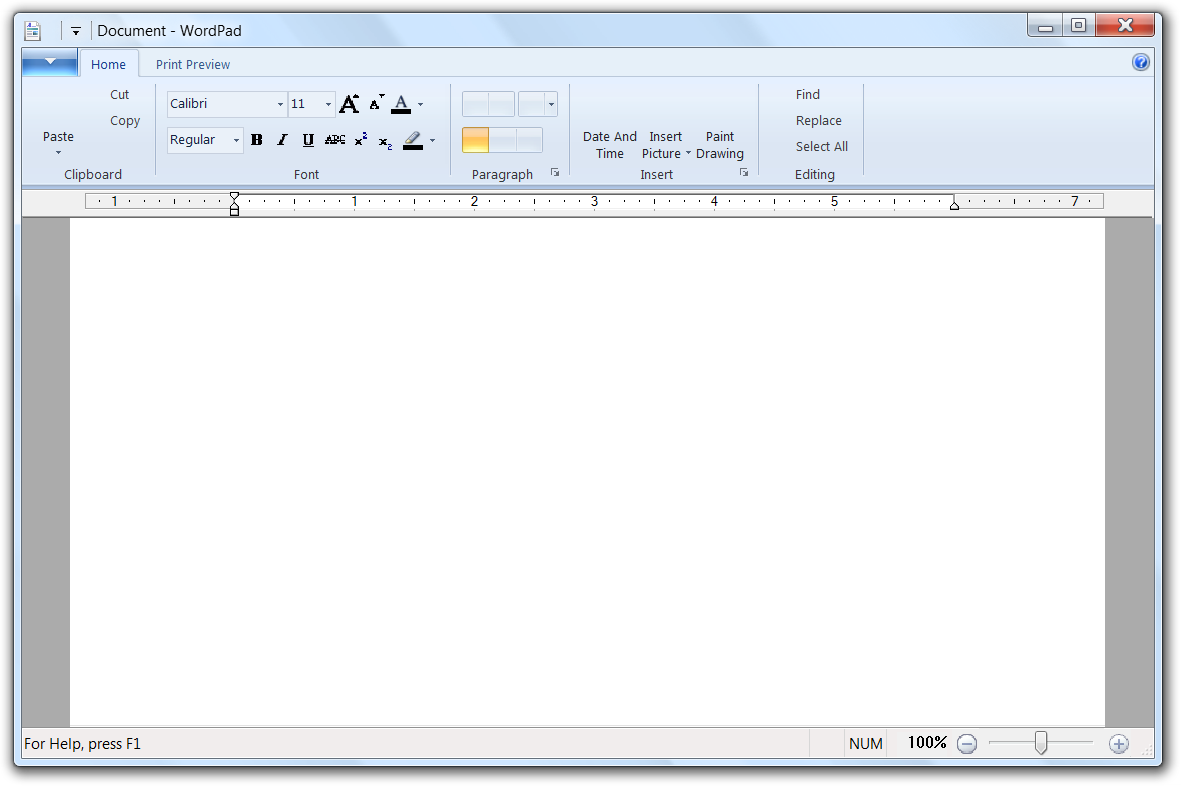Open the Insert group dialog launcher
Screen dimensions: 1181x786
tap(744, 172)
